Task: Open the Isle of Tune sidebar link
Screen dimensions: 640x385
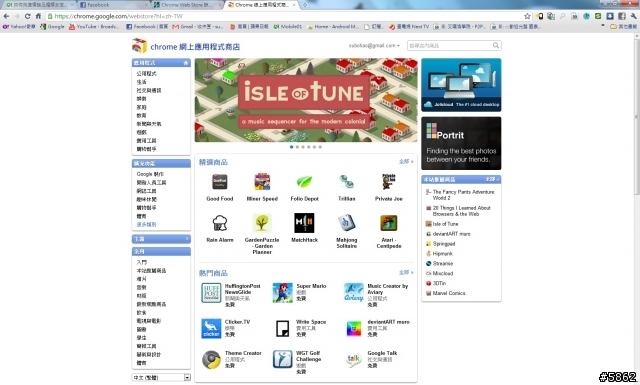Action: tap(445, 224)
